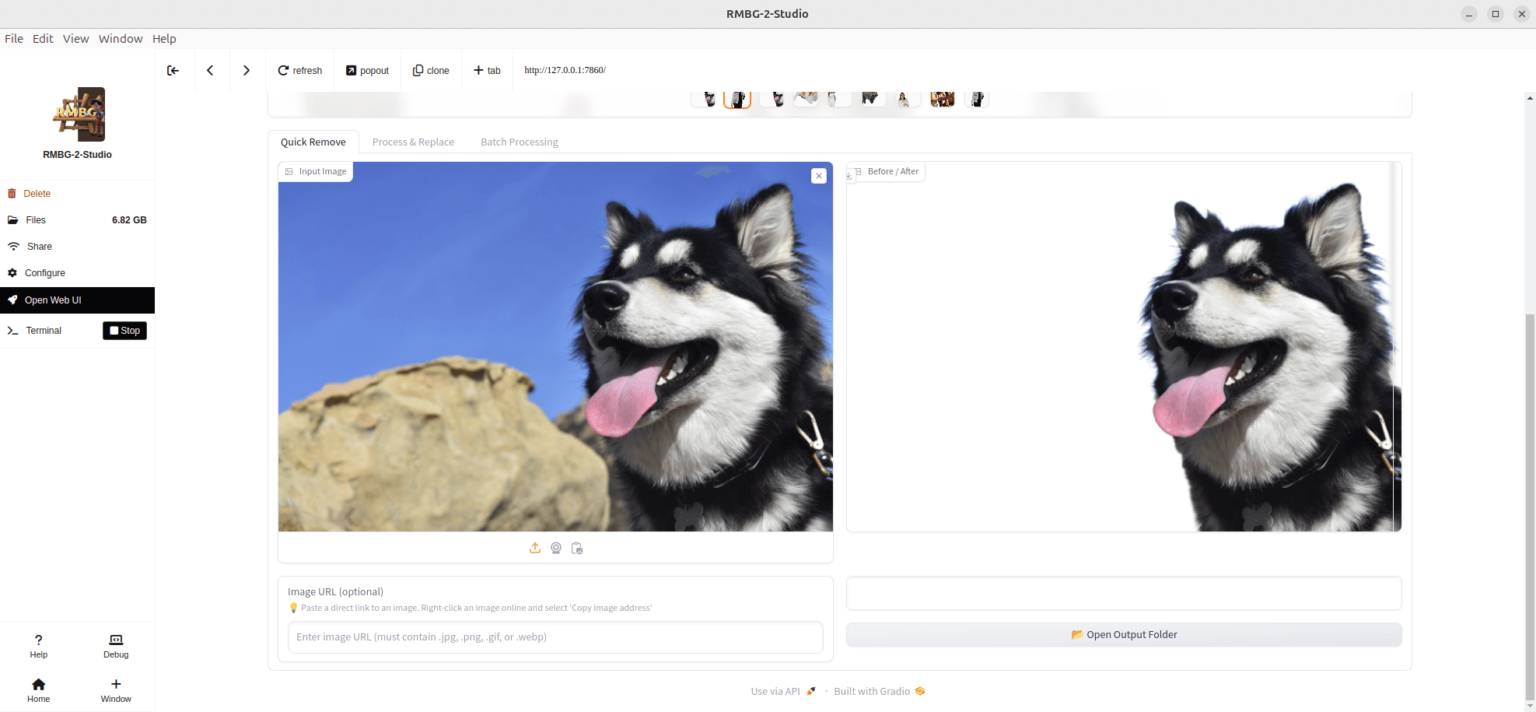Clone the current web UI view

(x=431, y=70)
